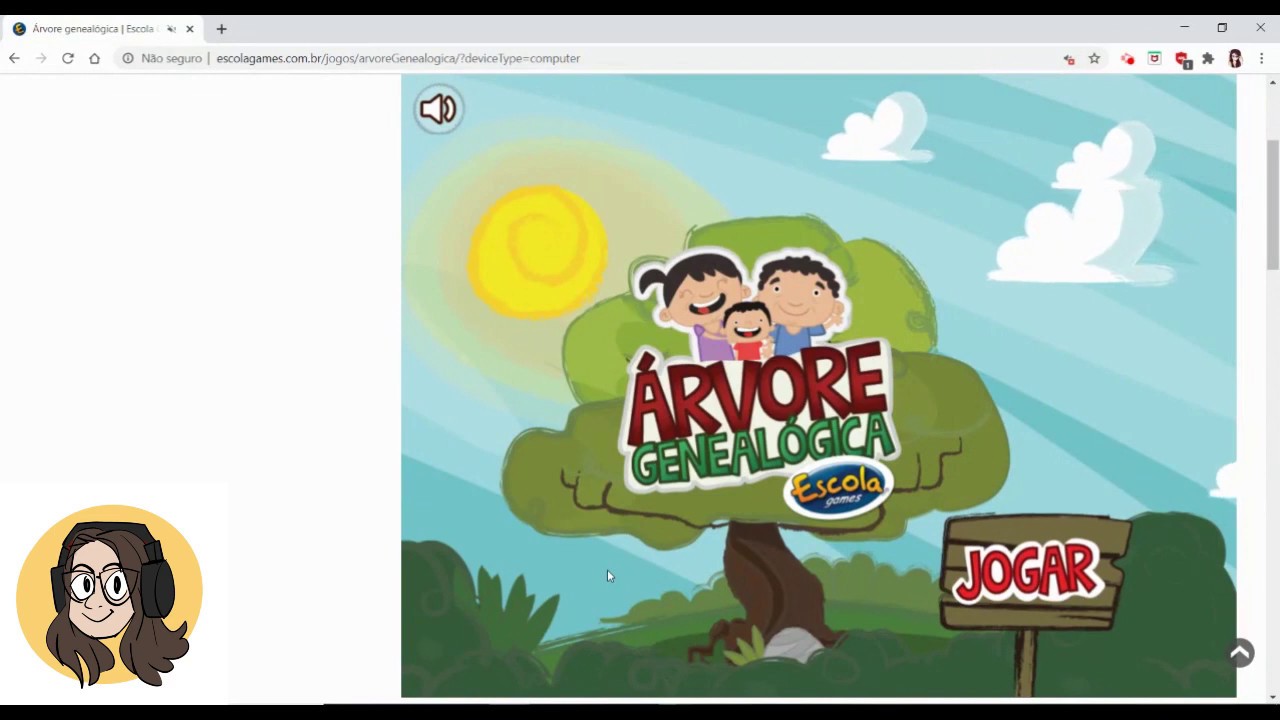Open a new browser tab
The width and height of the screenshot is (1280, 720).
coord(221,29)
